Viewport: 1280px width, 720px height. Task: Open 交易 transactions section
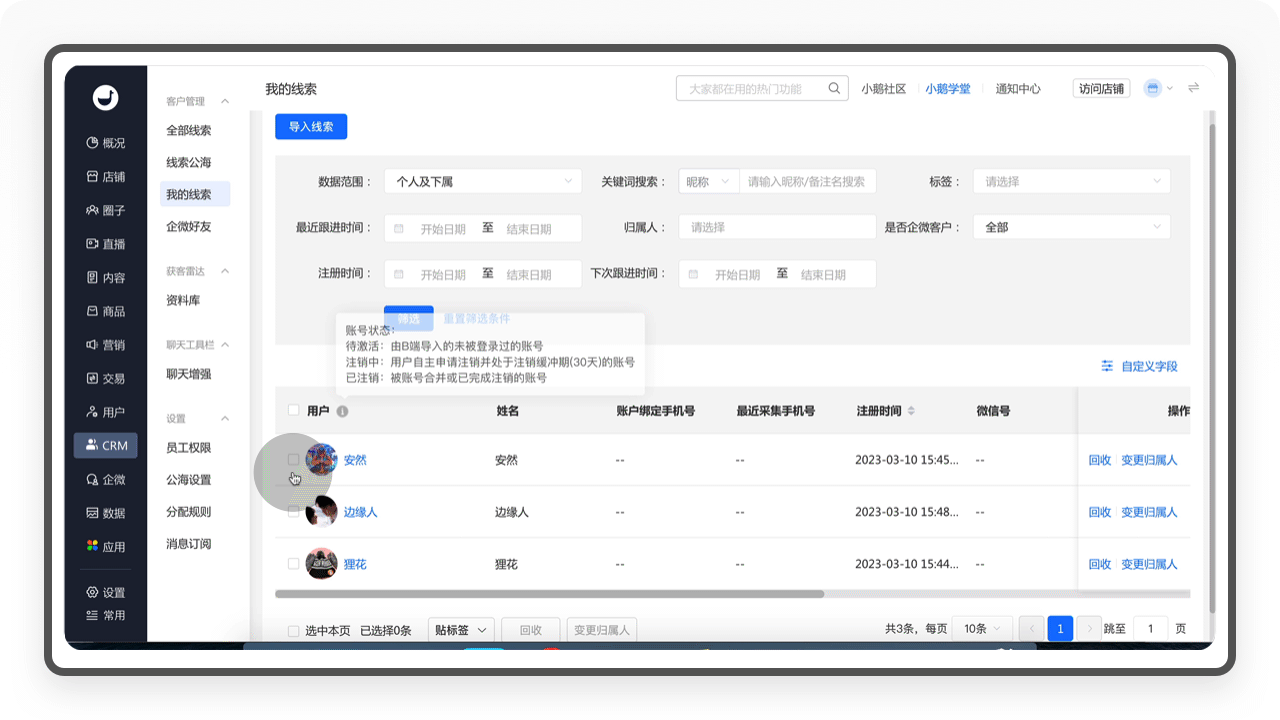(106, 379)
